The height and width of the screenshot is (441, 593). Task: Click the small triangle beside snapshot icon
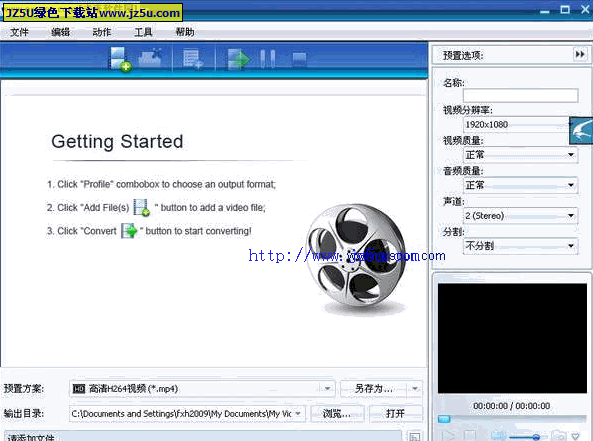coord(575,436)
